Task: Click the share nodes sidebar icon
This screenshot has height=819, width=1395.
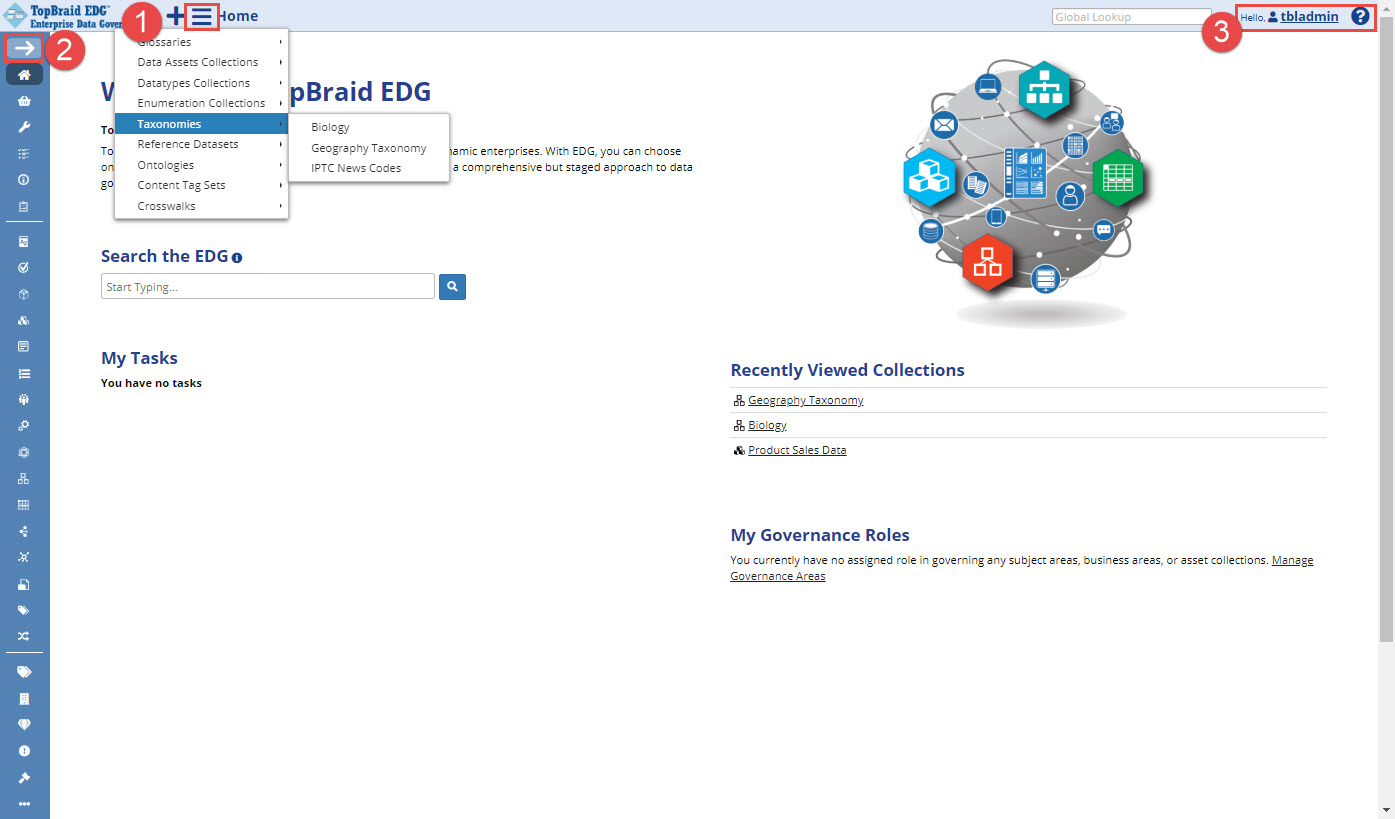Action: (x=24, y=531)
